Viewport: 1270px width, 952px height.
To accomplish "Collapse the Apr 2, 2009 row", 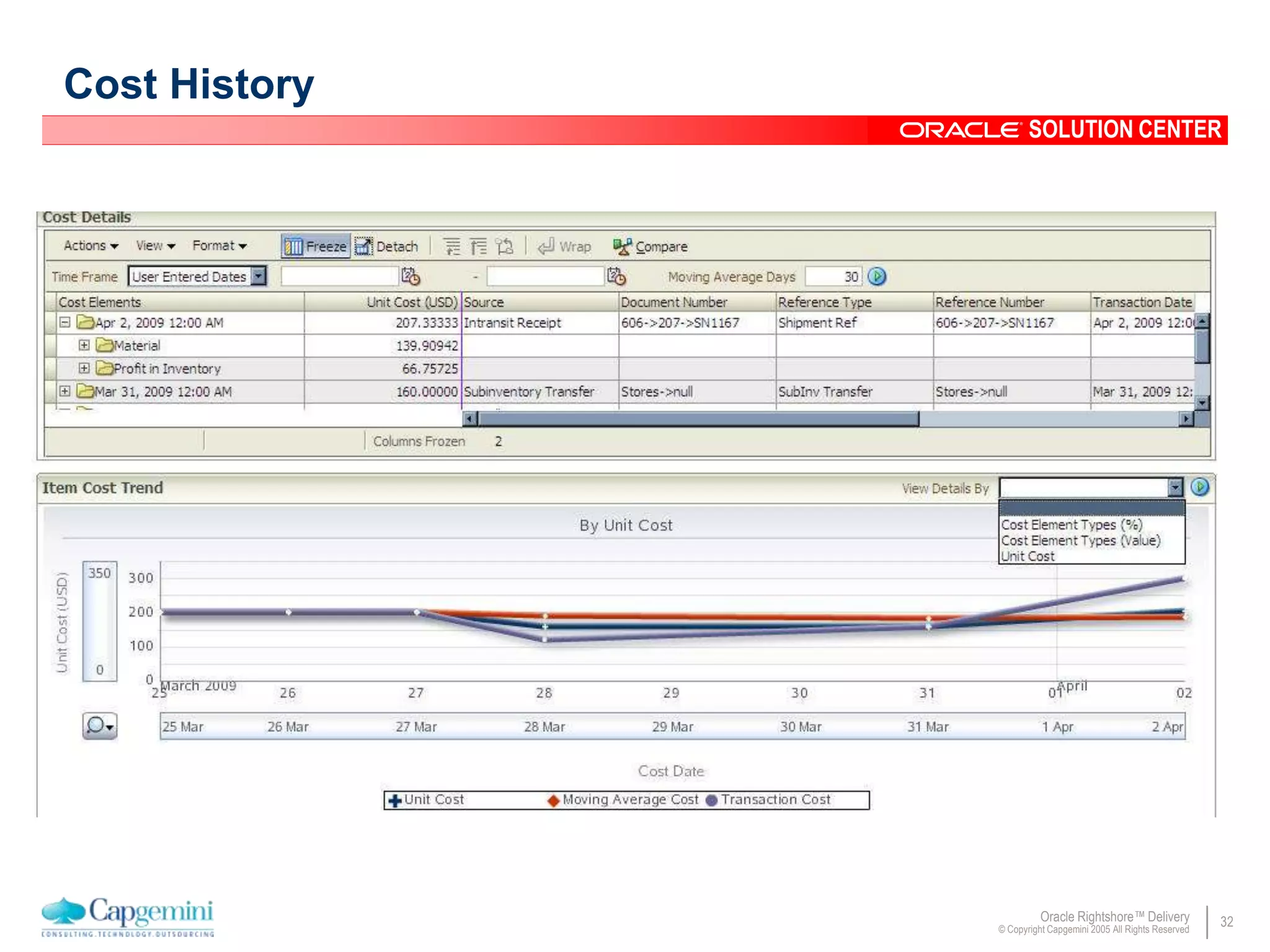I will pyautogui.click(x=64, y=322).
